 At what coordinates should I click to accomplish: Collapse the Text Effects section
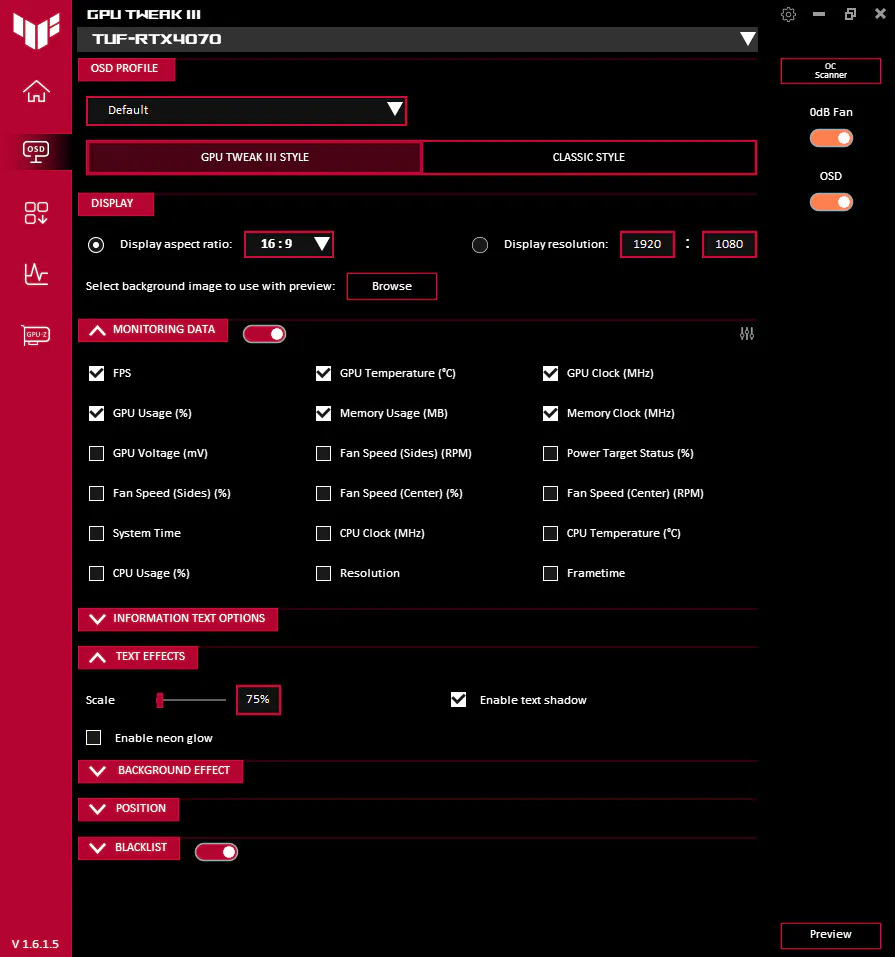(138, 657)
